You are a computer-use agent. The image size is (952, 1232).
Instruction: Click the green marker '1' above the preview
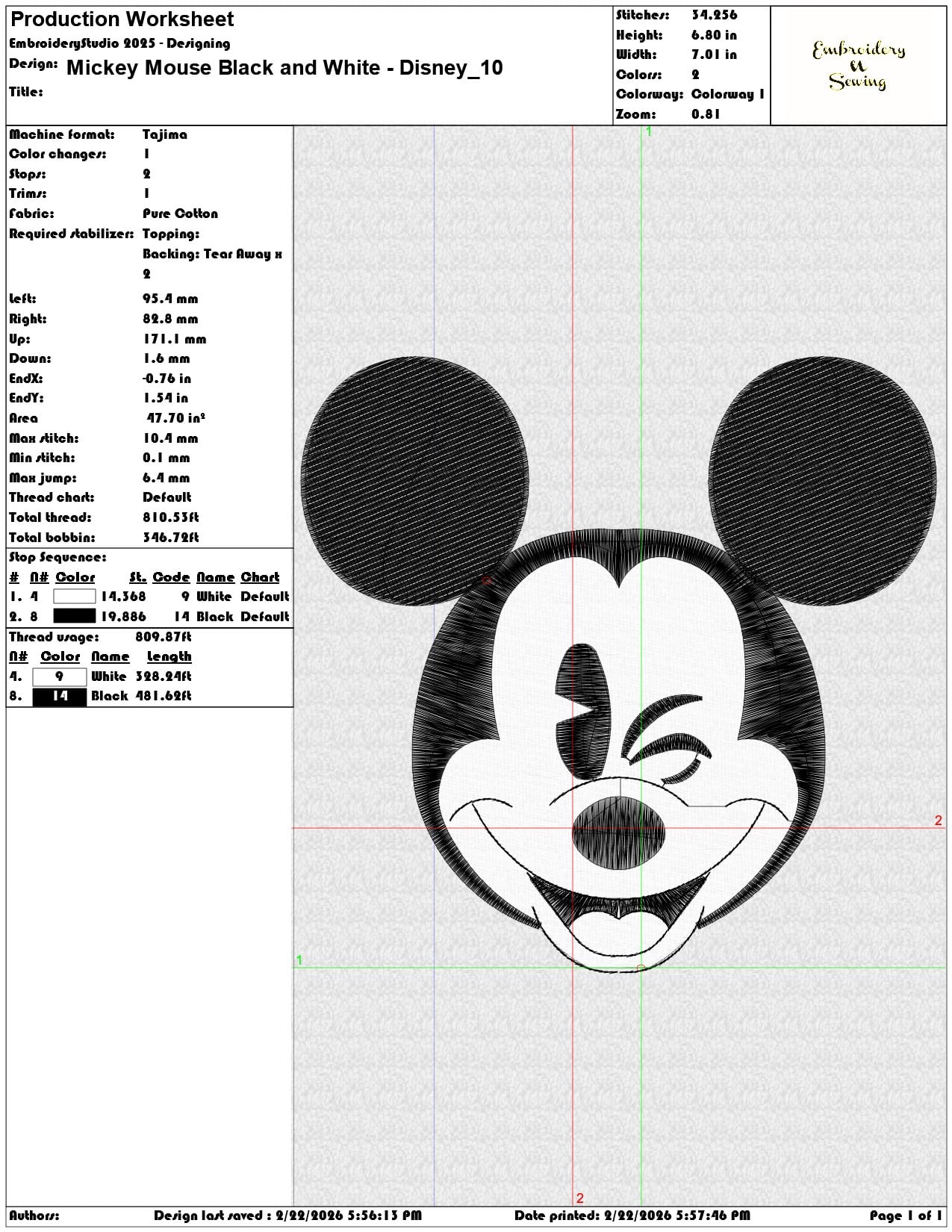tap(649, 131)
